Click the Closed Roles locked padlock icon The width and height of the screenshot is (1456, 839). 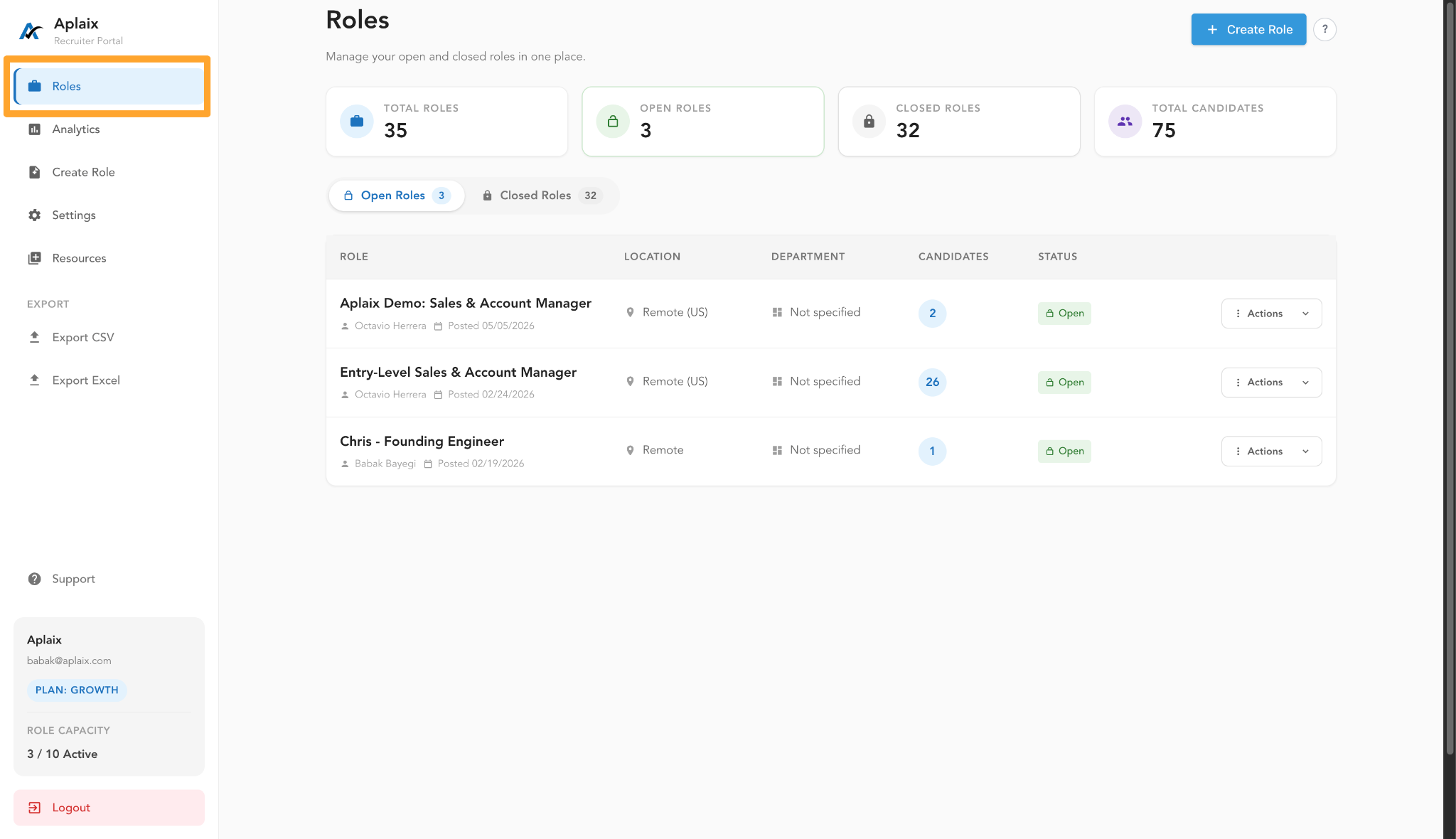click(869, 122)
